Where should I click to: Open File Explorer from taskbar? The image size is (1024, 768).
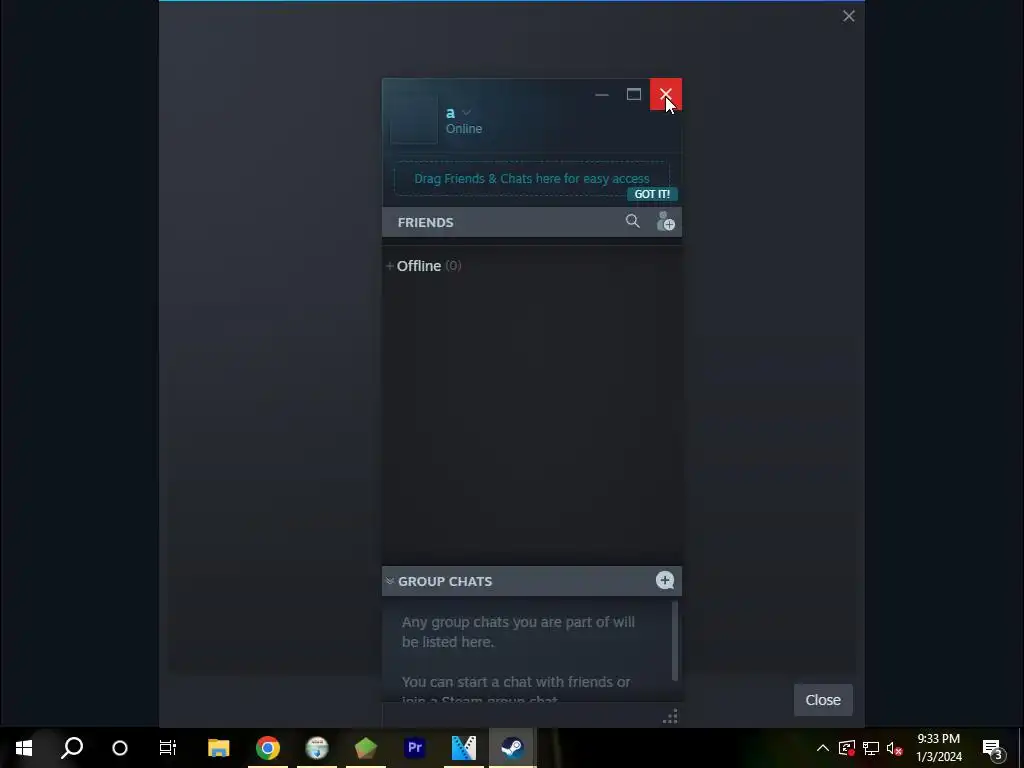point(219,748)
